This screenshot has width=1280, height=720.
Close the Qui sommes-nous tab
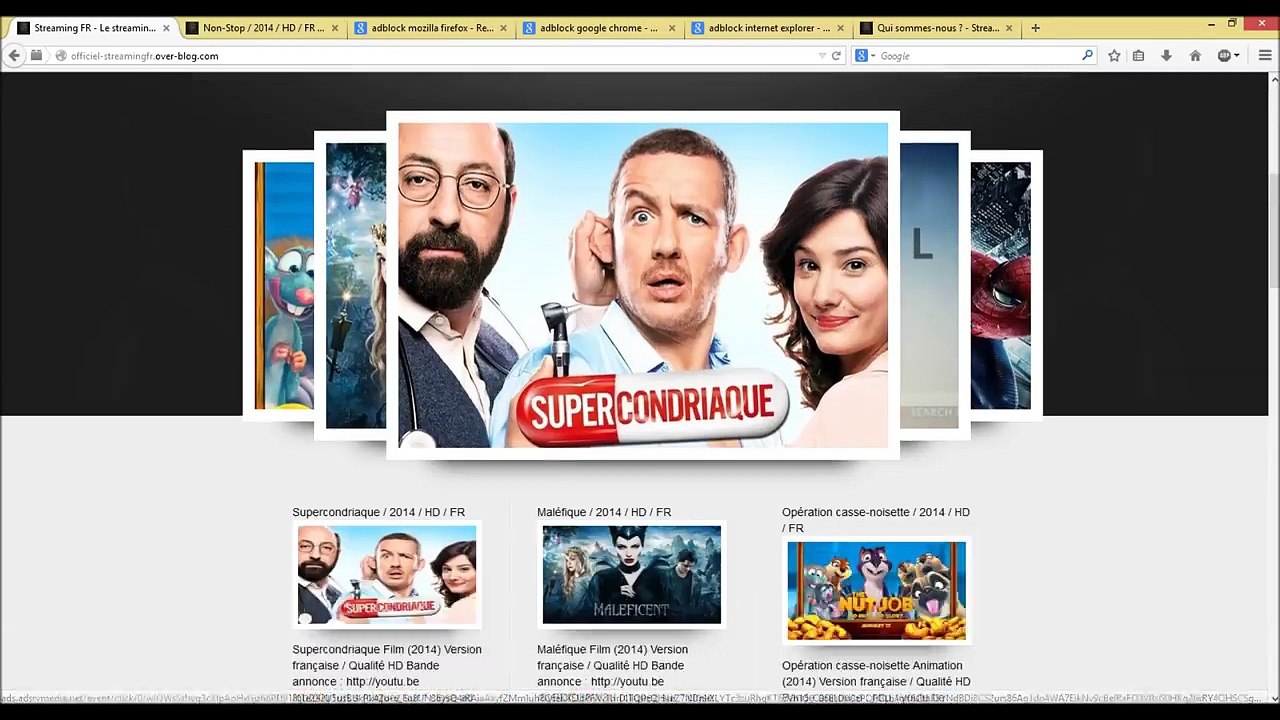click(x=1009, y=28)
